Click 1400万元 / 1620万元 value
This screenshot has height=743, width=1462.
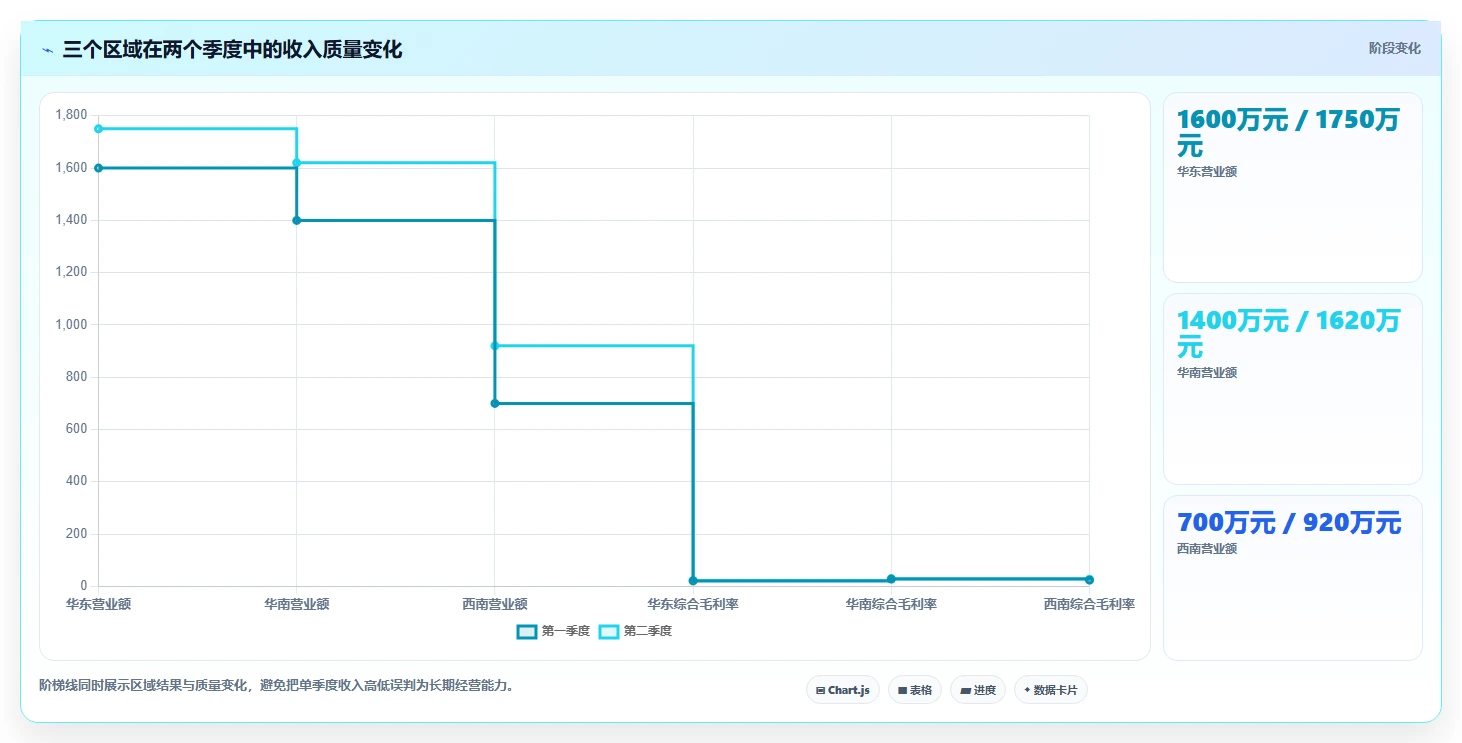(x=1288, y=334)
